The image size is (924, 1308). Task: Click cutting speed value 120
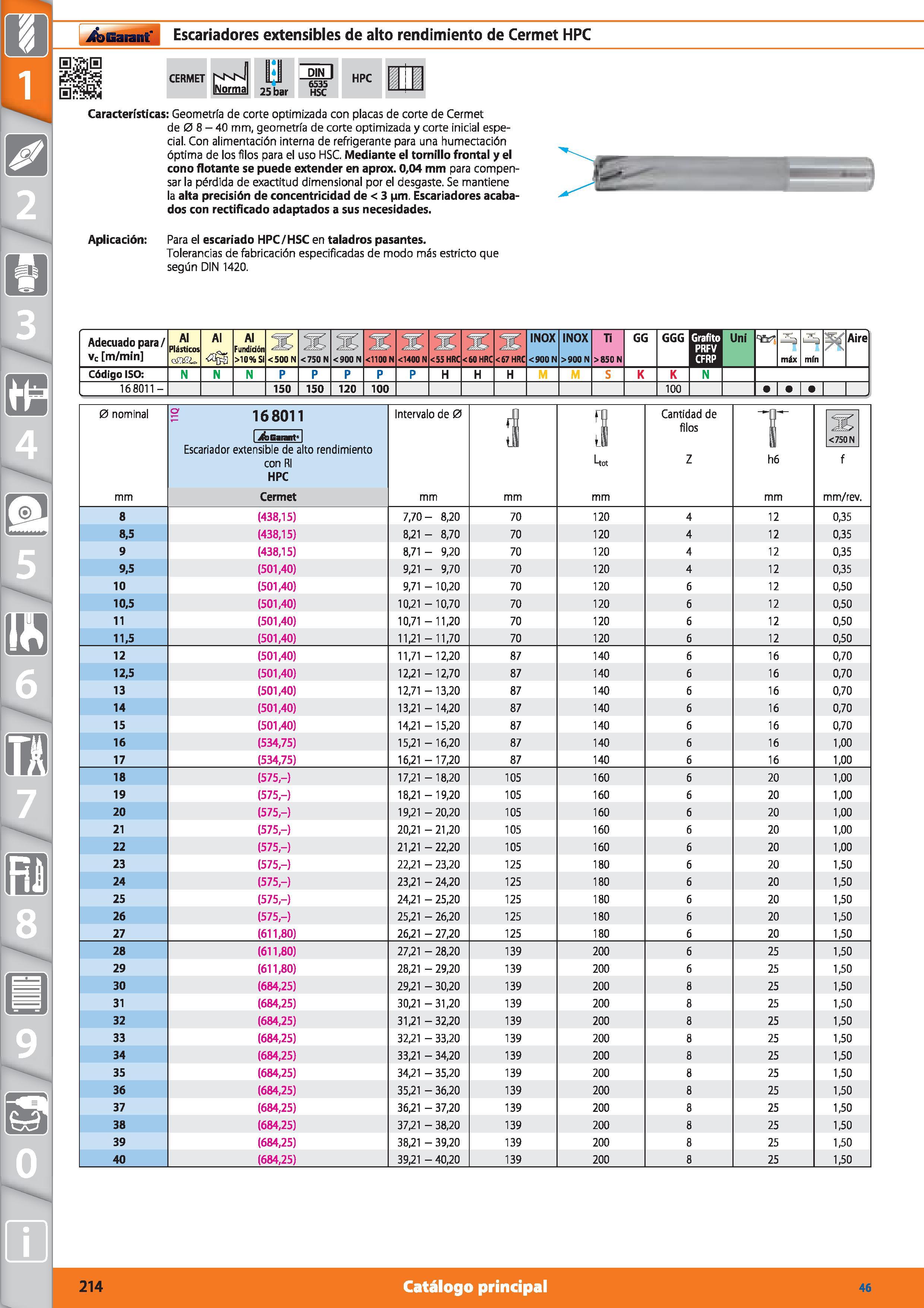[347, 389]
